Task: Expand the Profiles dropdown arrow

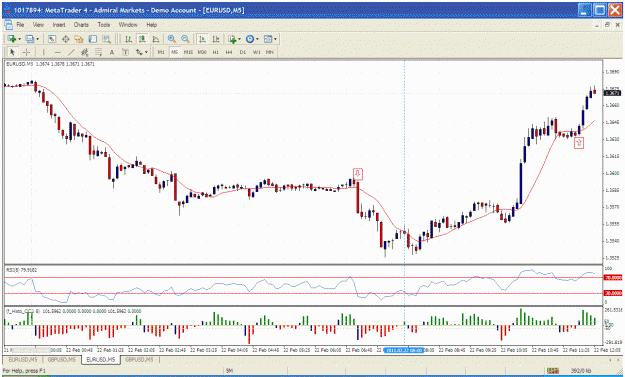Action: coord(37,39)
